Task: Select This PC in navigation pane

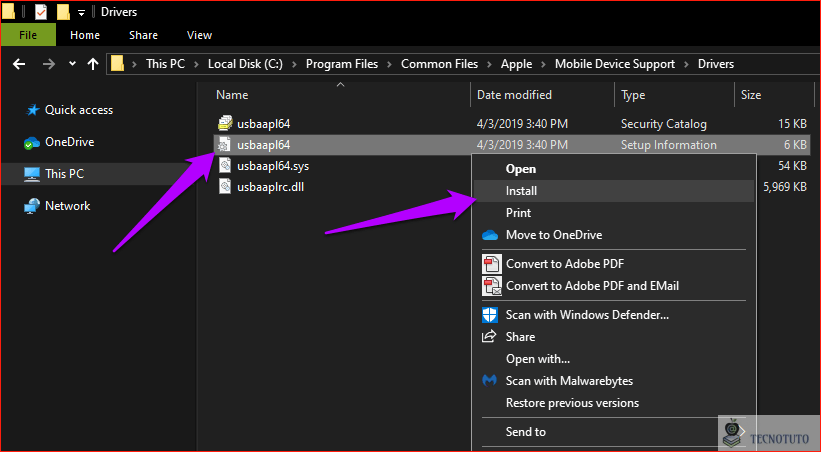Action: coord(64,174)
